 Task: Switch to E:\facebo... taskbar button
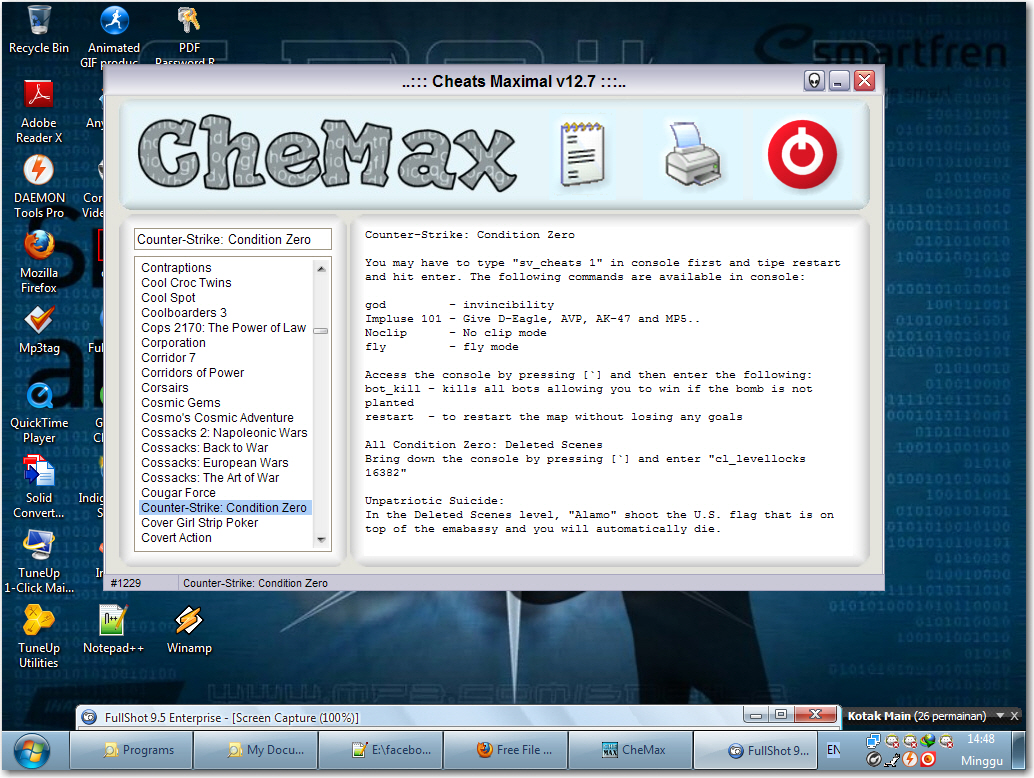[x=381, y=750]
